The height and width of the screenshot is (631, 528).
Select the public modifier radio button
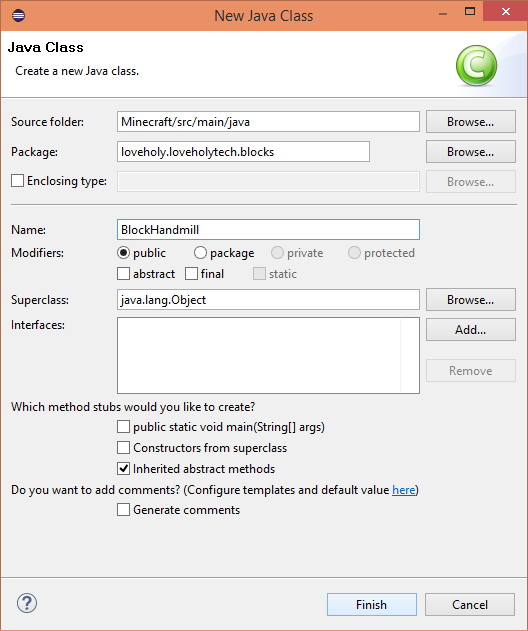click(123, 253)
